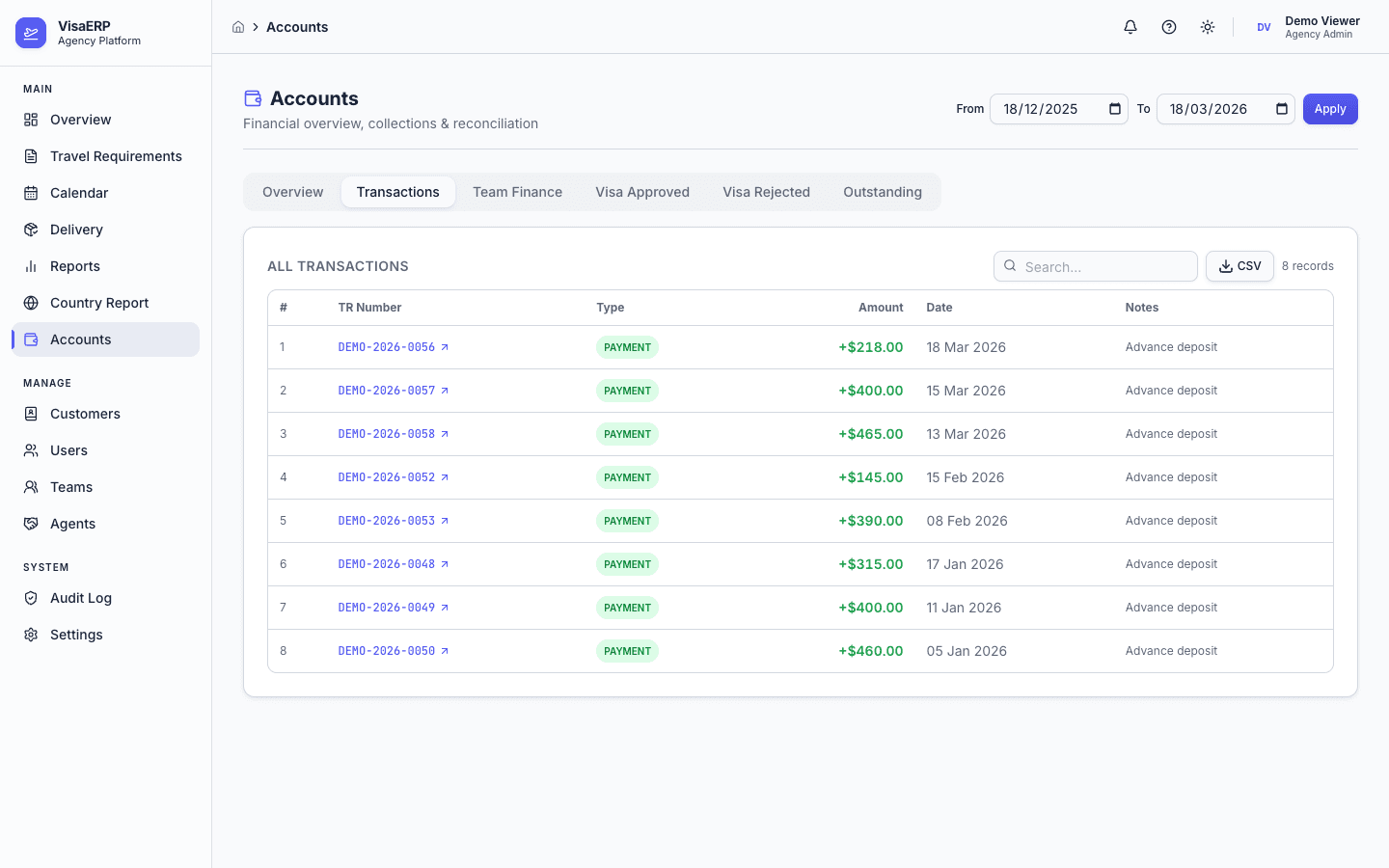Image resolution: width=1389 pixels, height=868 pixels.
Task: Switch to the Team Finance tab
Action: click(x=517, y=192)
